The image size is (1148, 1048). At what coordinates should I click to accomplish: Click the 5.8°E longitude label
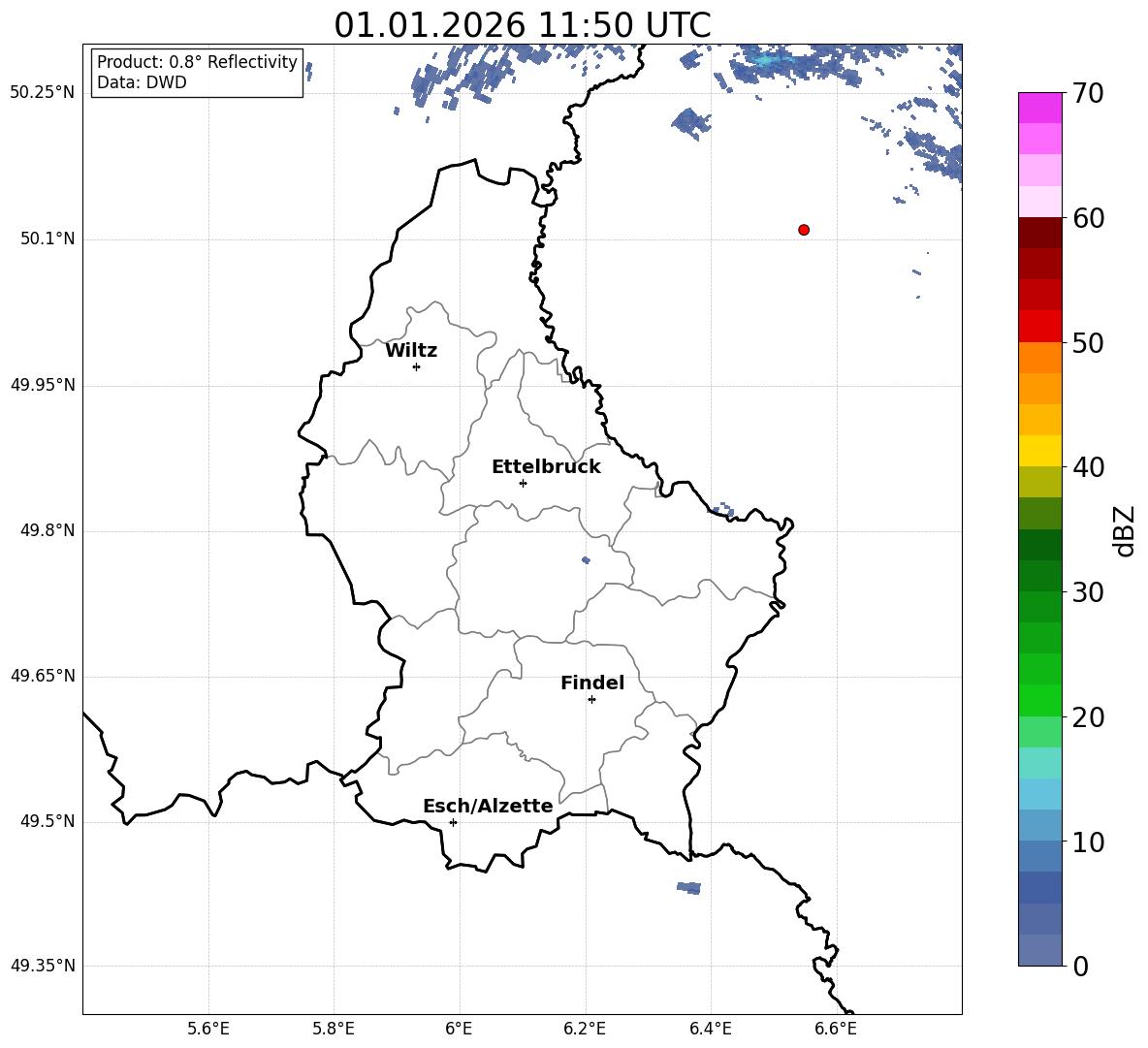coord(334,1029)
